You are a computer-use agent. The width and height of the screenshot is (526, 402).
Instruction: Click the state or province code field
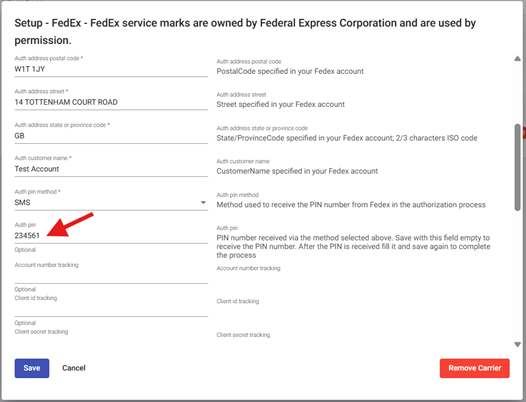tap(111, 136)
